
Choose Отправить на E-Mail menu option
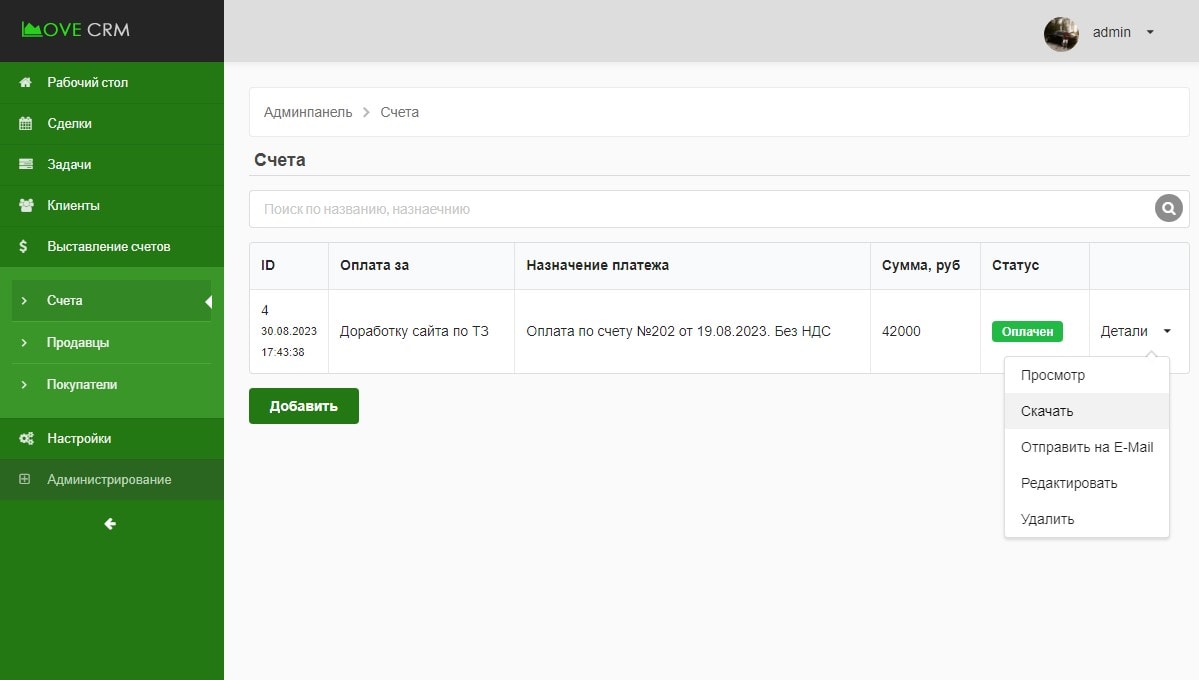point(1086,447)
